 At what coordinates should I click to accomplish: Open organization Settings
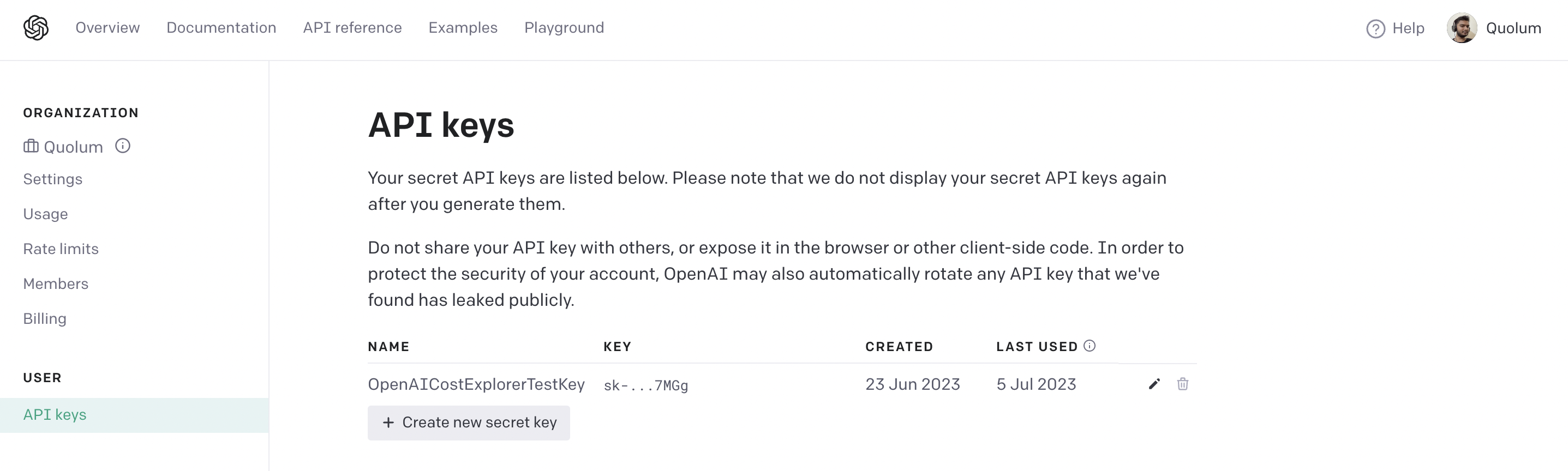[52, 179]
